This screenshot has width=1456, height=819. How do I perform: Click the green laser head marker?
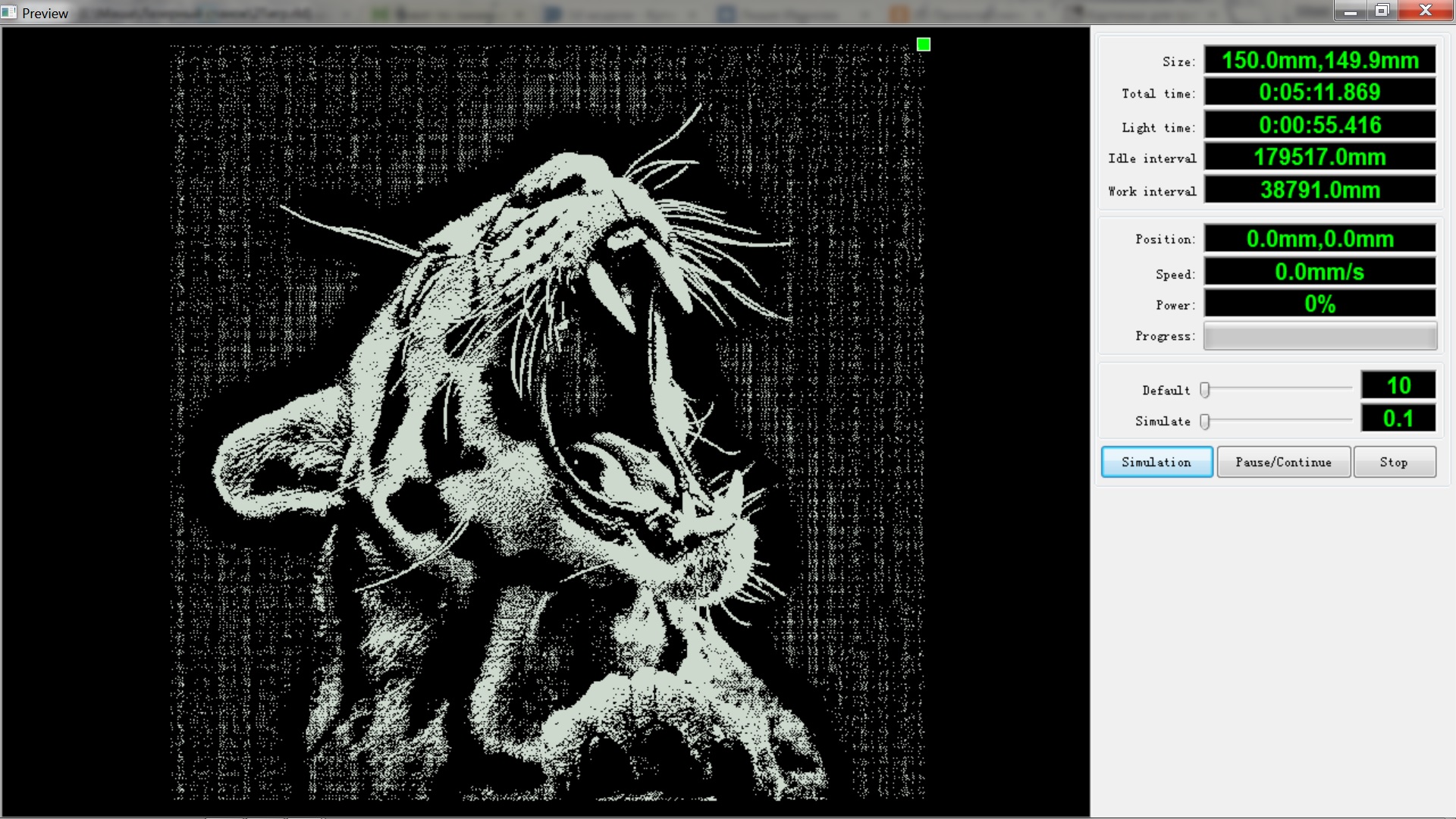coord(924,45)
